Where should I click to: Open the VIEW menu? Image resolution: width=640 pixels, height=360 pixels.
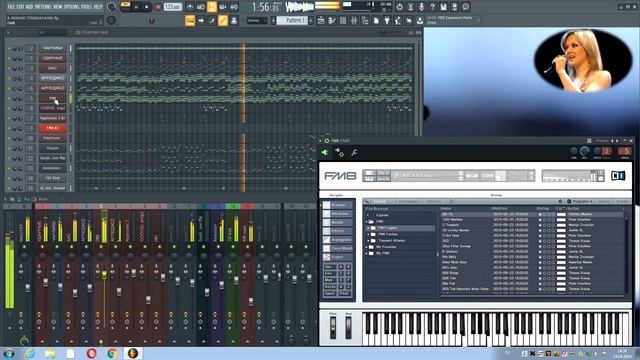point(58,7)
